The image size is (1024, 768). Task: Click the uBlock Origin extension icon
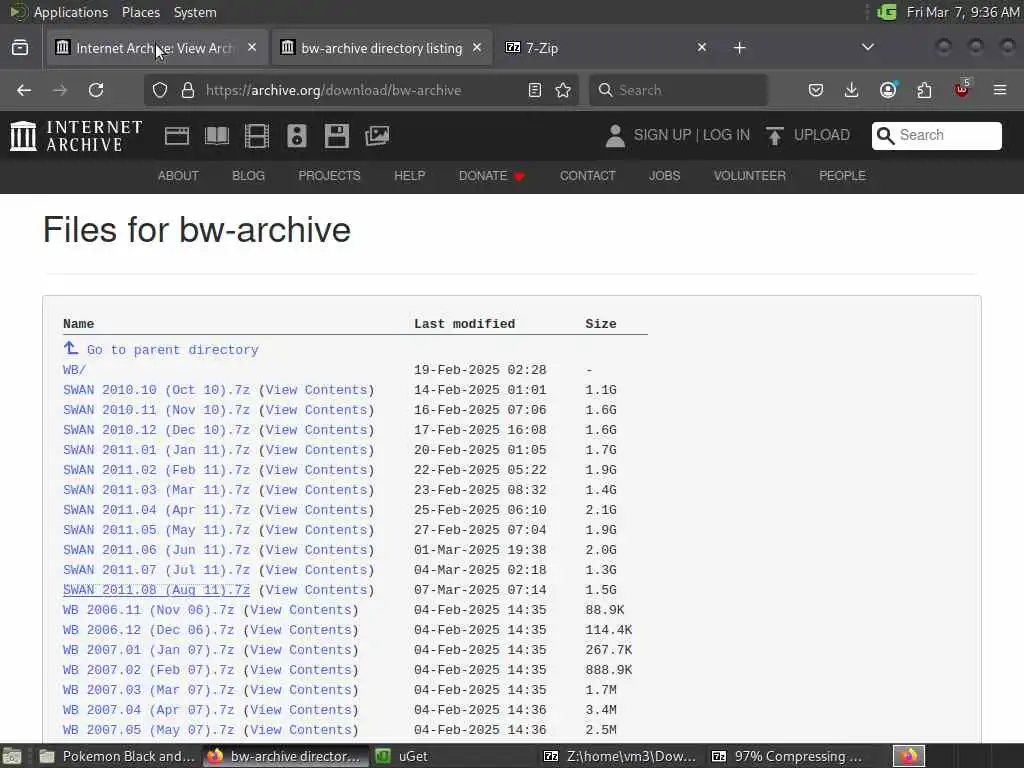tap(962, 89)
